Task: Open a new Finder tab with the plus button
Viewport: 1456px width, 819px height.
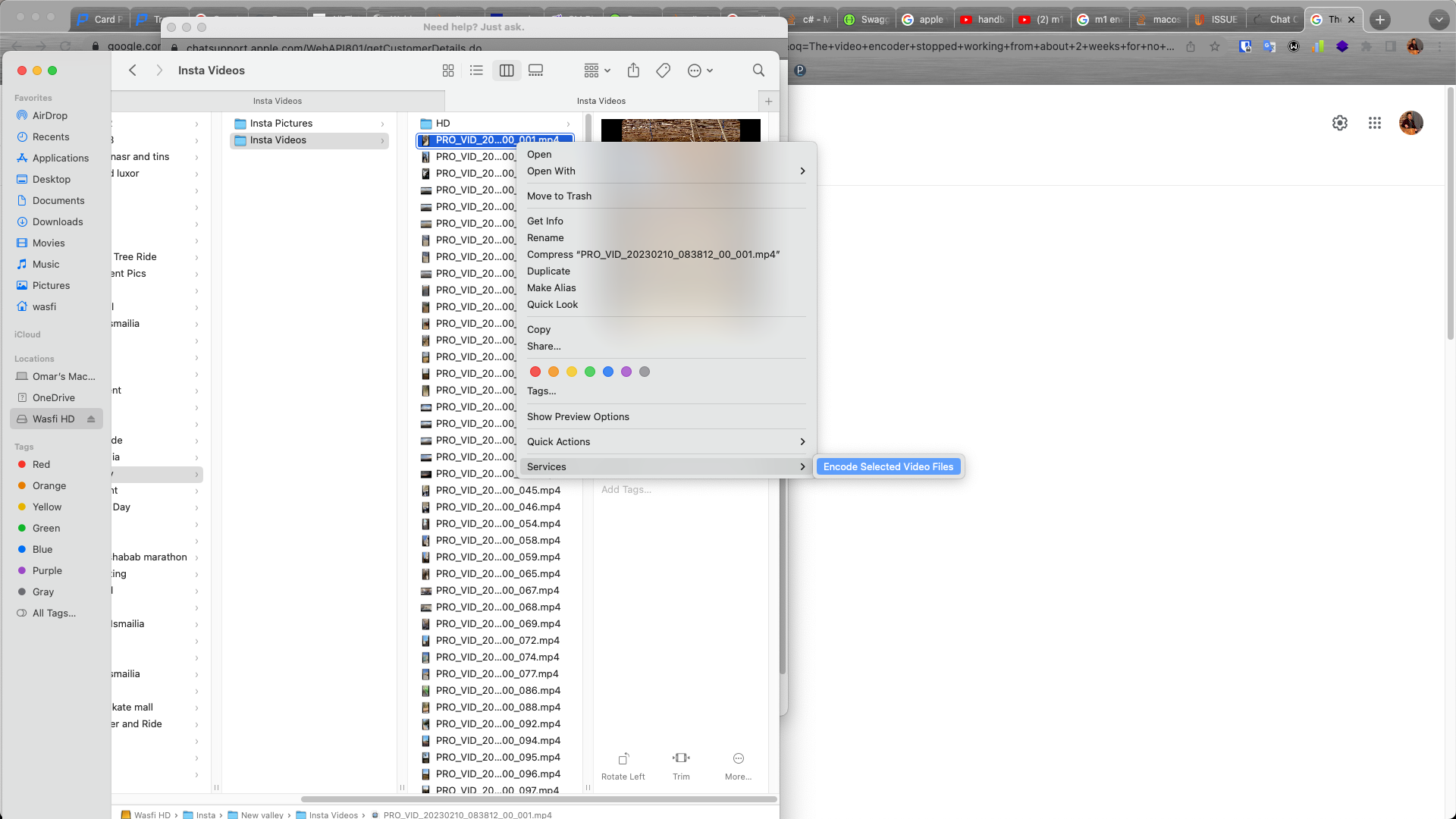Action: click(x=768, y=100)
